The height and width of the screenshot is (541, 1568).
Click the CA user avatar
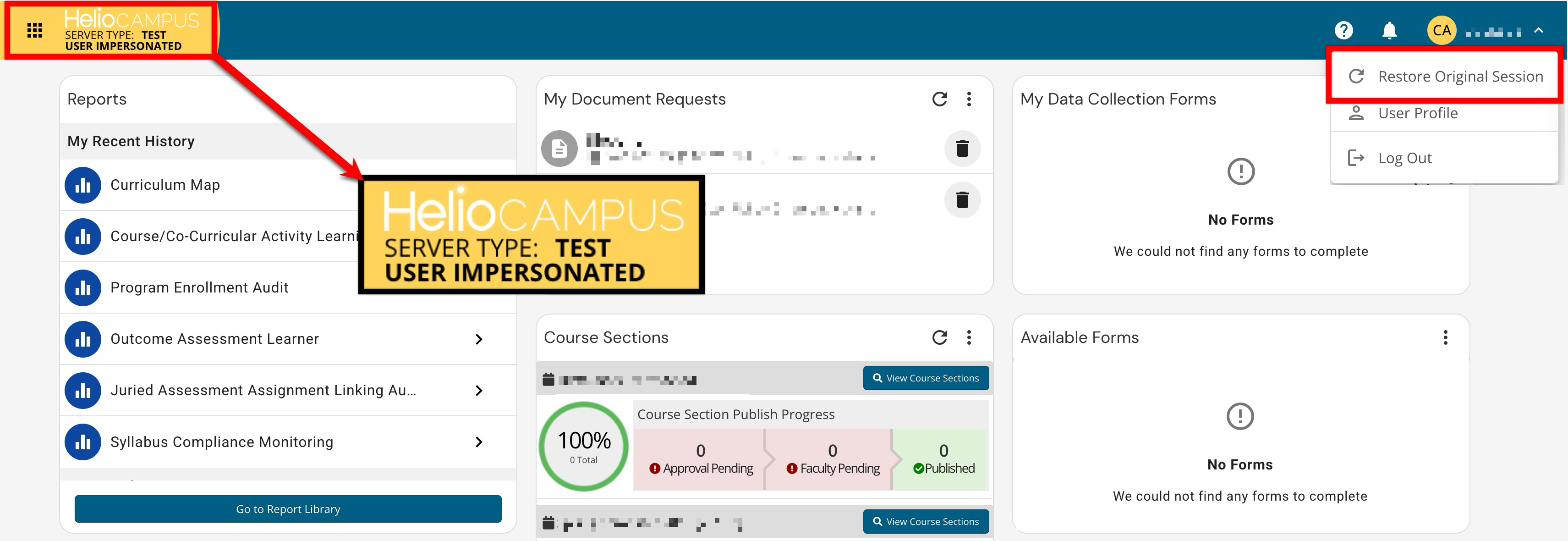click(1442, 30)
